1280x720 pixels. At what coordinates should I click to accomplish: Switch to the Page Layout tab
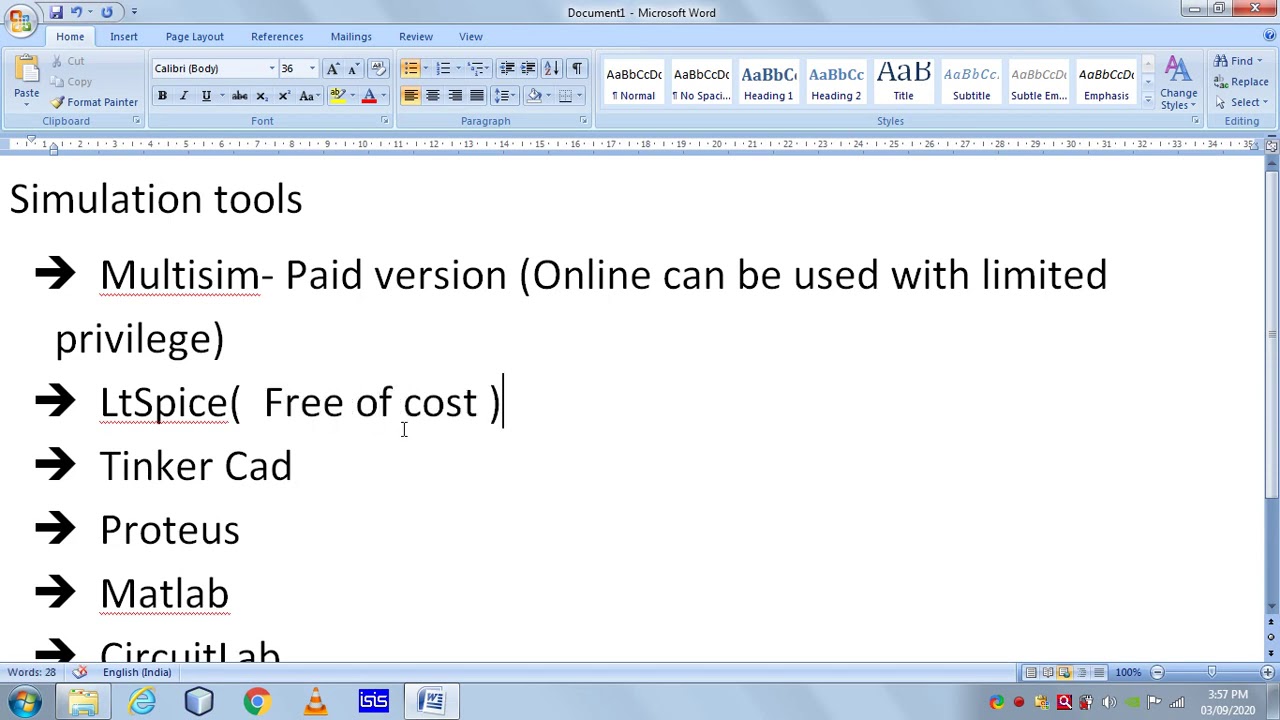coord(195,36)
